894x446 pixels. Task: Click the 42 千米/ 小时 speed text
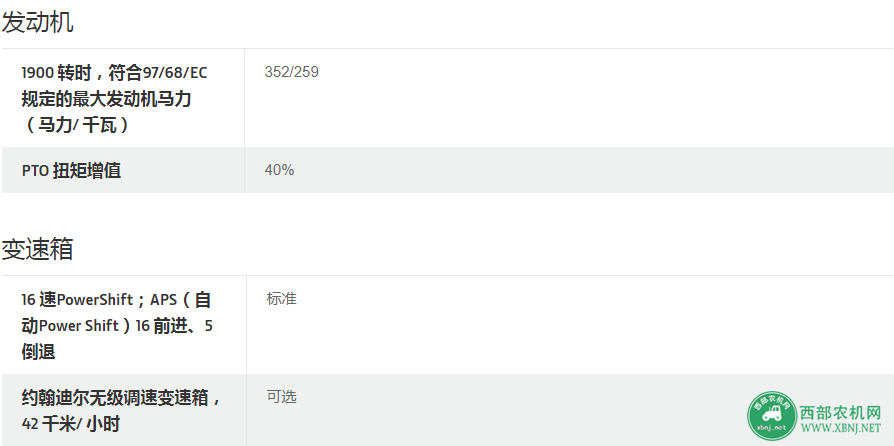[71, 424]
